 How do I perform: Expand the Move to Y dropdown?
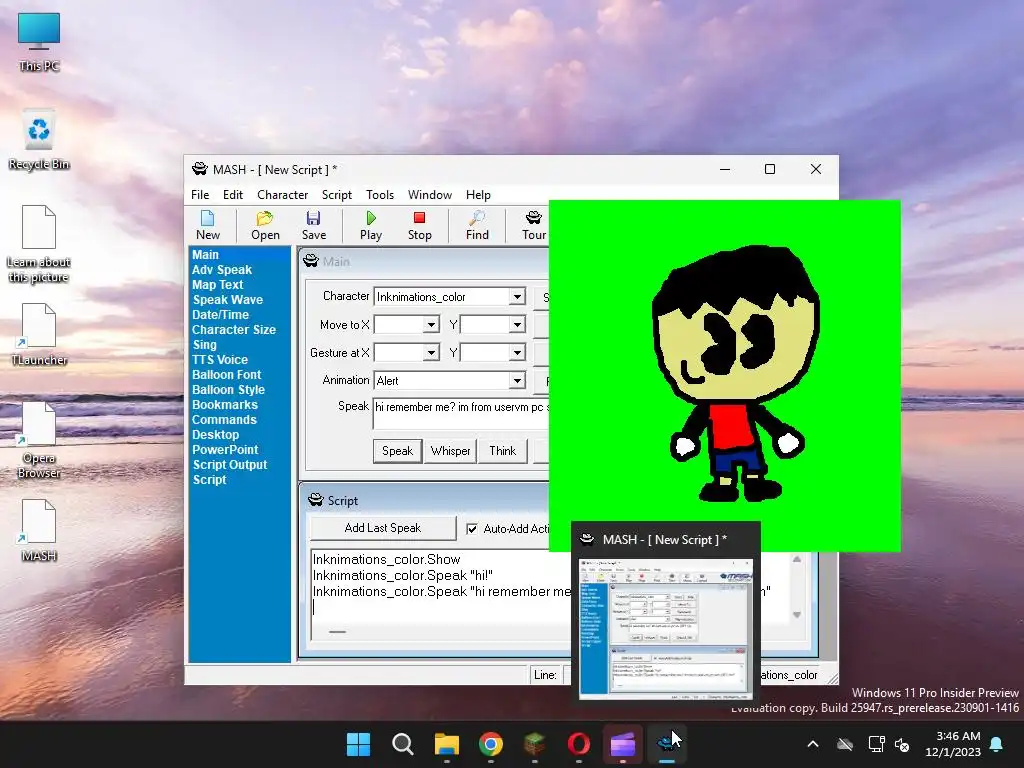(x=517, y=325)
